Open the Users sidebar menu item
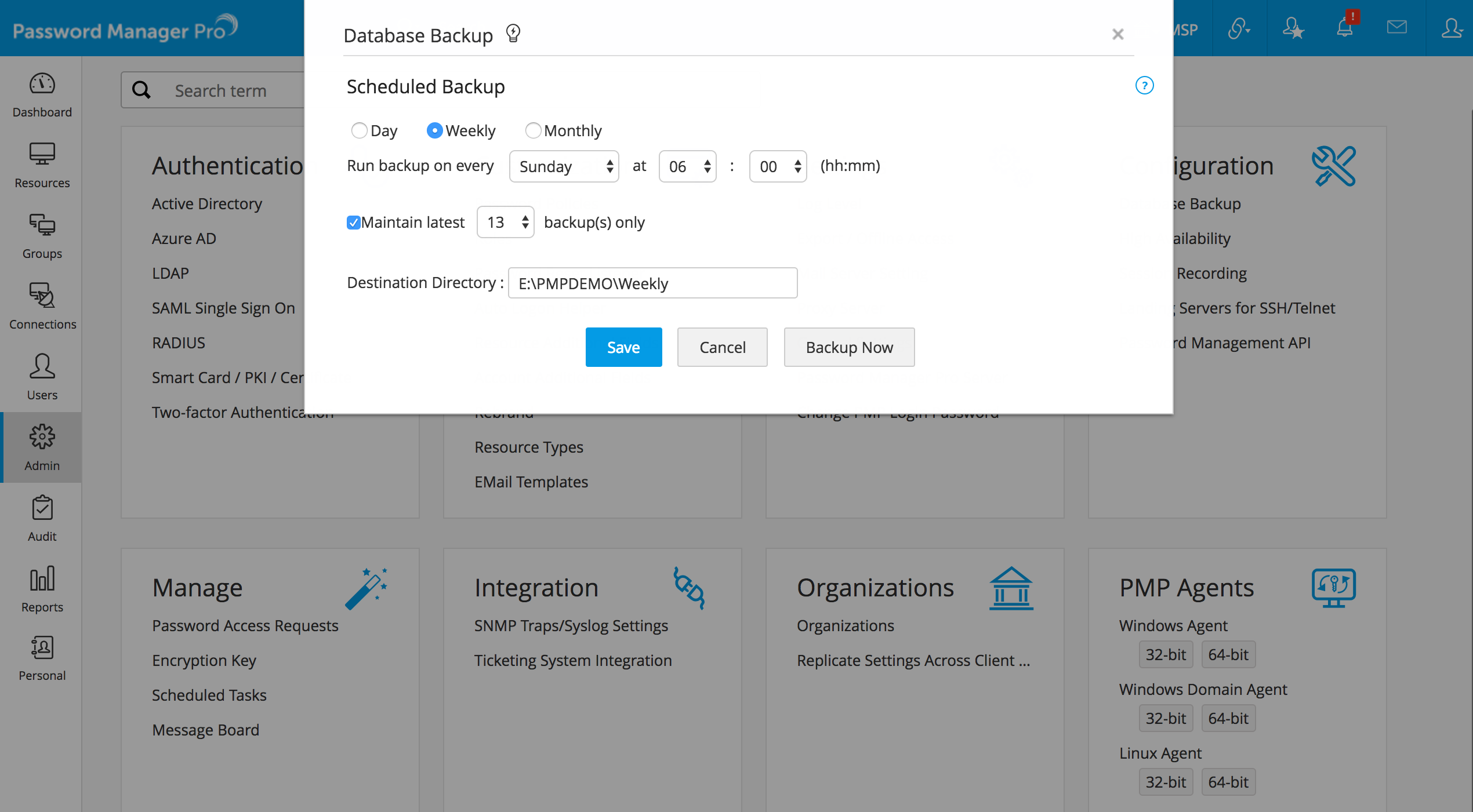Image resolution: width=1473 pixels, height=812 pixels. click(x=42, y=377)
